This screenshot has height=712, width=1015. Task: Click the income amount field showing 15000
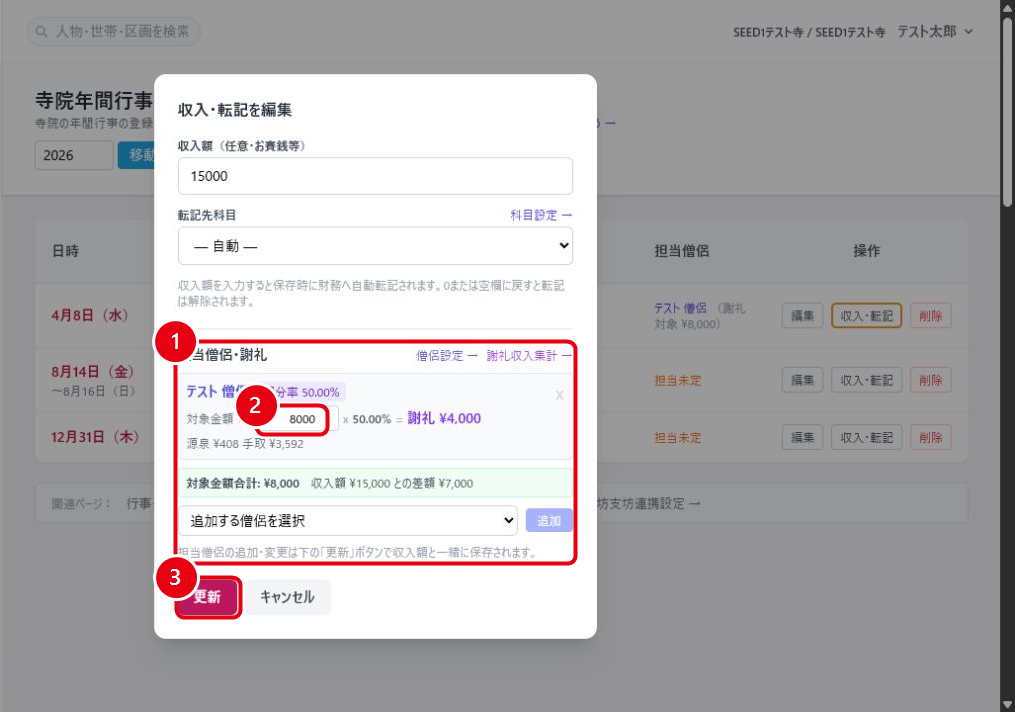[x=375, y=176]
